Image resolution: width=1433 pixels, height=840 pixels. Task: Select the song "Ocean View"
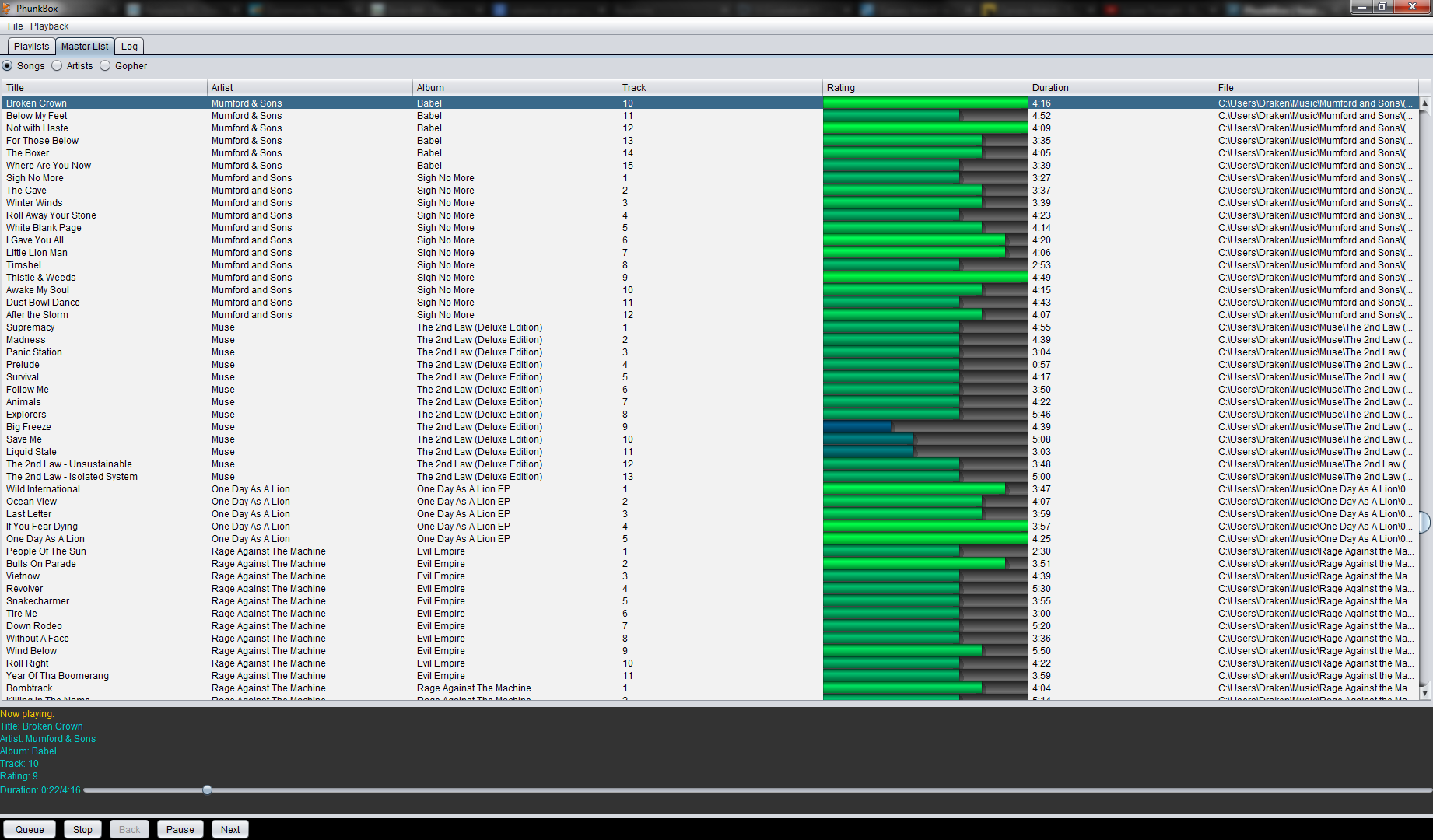click(x=31, y=502)
